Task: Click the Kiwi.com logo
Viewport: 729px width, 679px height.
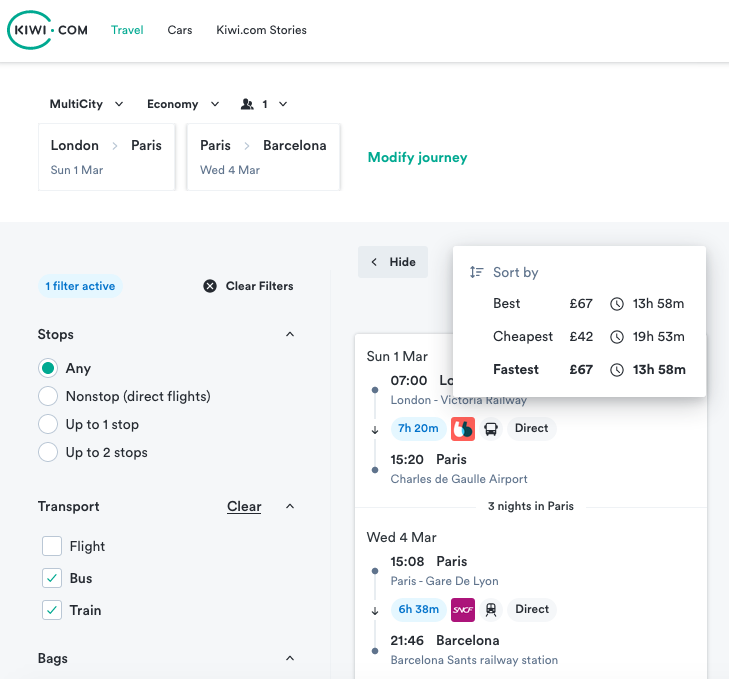Action: click(x=48, y=30)
